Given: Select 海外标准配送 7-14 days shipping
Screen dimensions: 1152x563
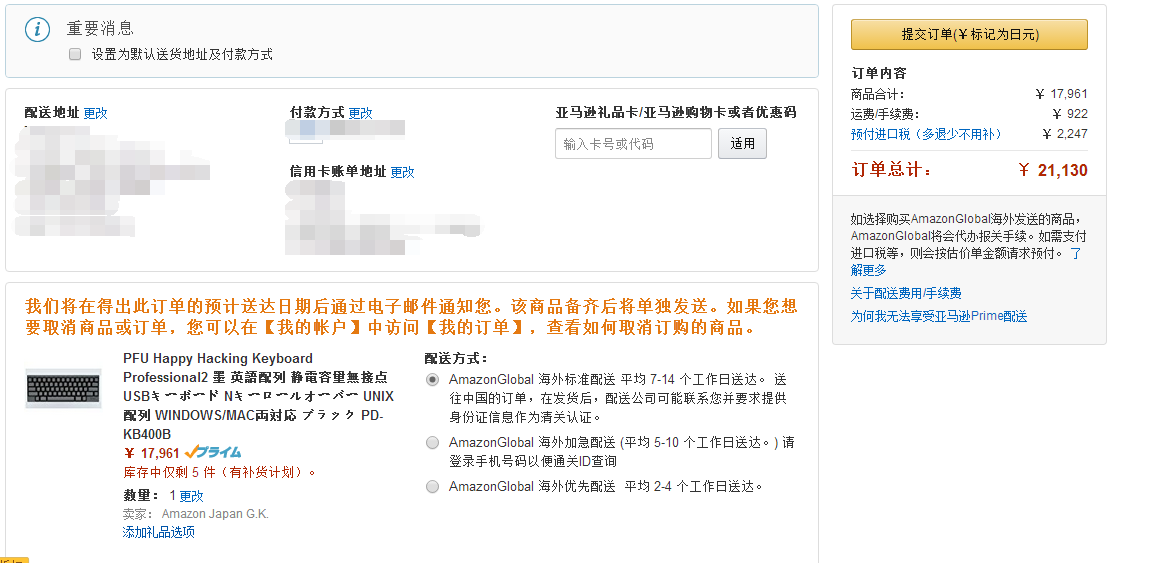Looking at the screenshot, I should 433,379.
